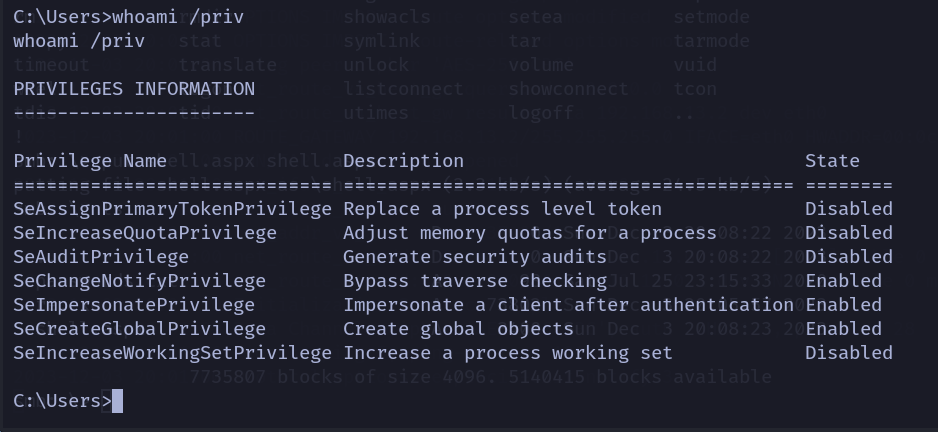Click the SeAssignPrimaryTokenPrivilege entry
938x432 pixels.
point(172,209)
